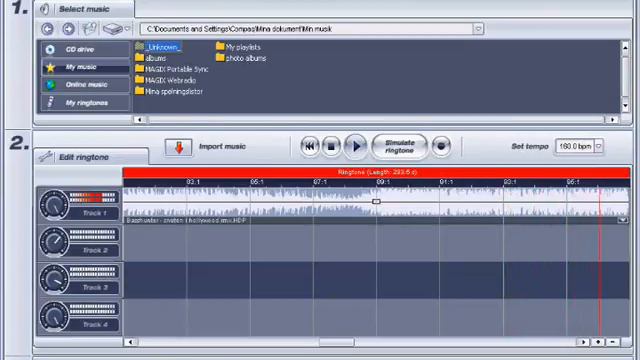The height and width of the screenshot is (360, 640).
Task: Click the Track 3 label button
Action: (94, 287)
